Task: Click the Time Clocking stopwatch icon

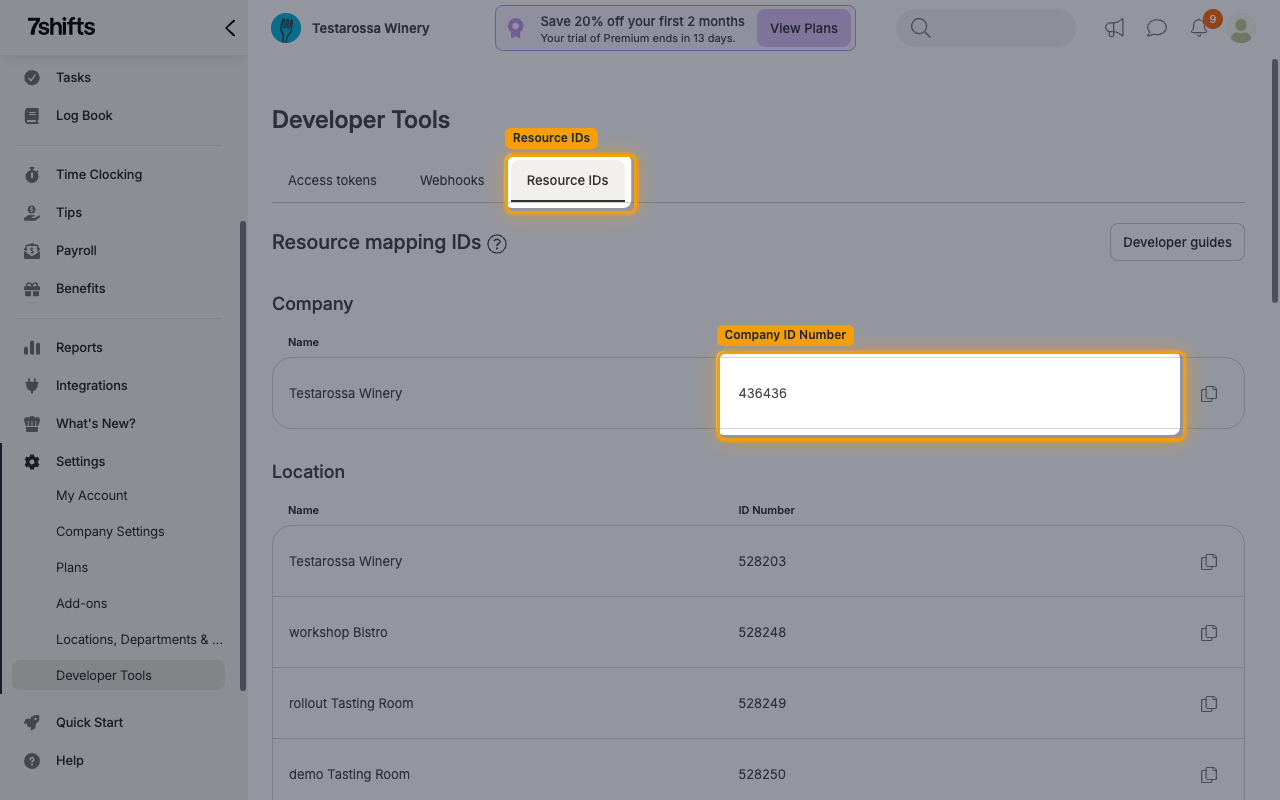Action: (32, 174)
